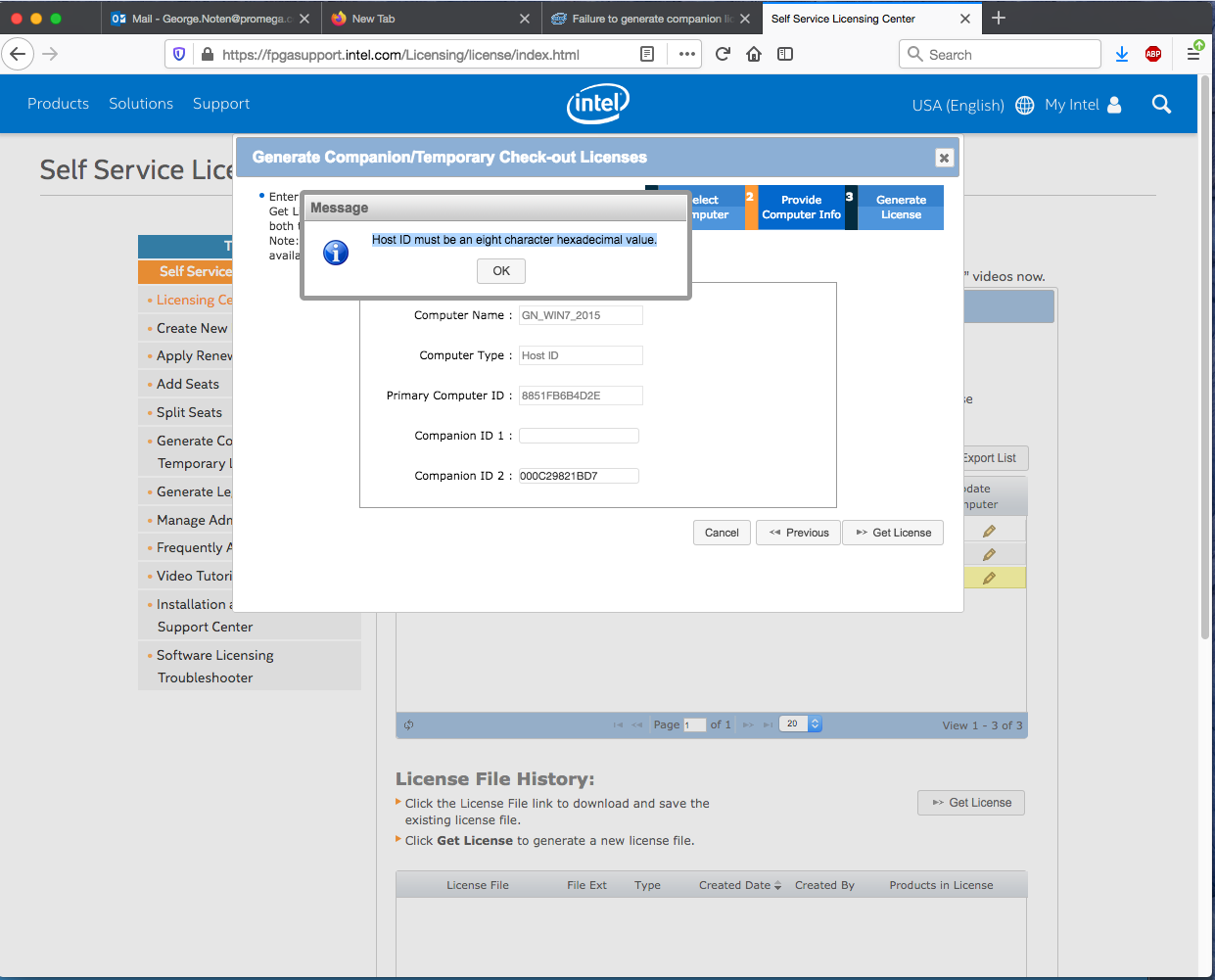This screenshot has width=1215, height=980.
Task: Click the Type column header
Action: click(647, 885)
